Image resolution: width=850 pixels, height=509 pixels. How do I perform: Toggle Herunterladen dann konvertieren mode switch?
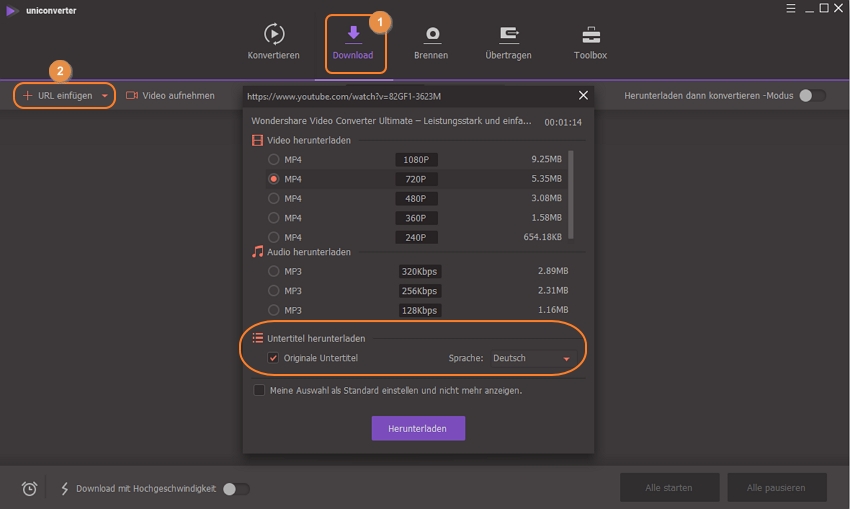tap(813, 95)
